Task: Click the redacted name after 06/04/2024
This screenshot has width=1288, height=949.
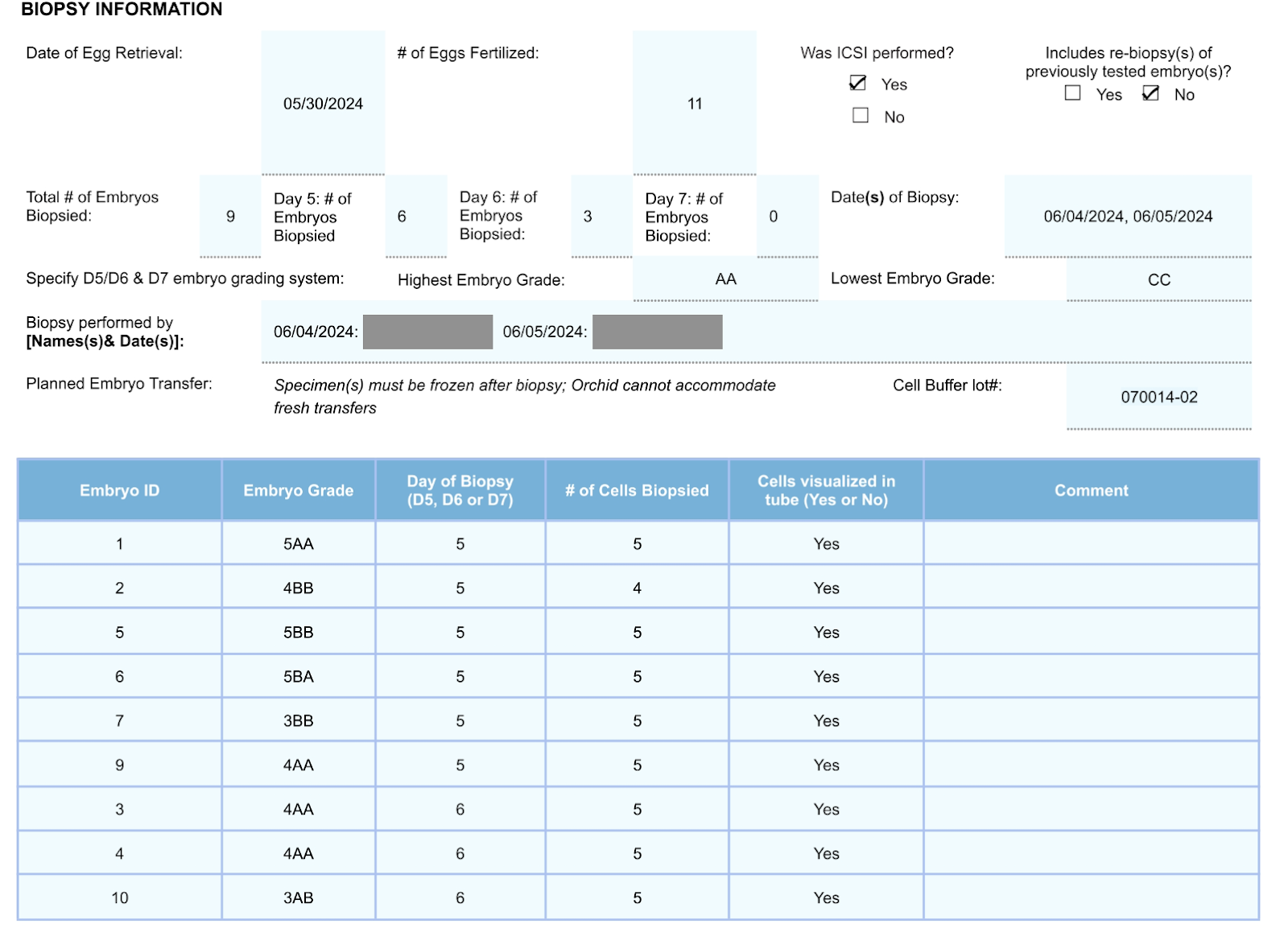Action: click(x=427, y=332)
